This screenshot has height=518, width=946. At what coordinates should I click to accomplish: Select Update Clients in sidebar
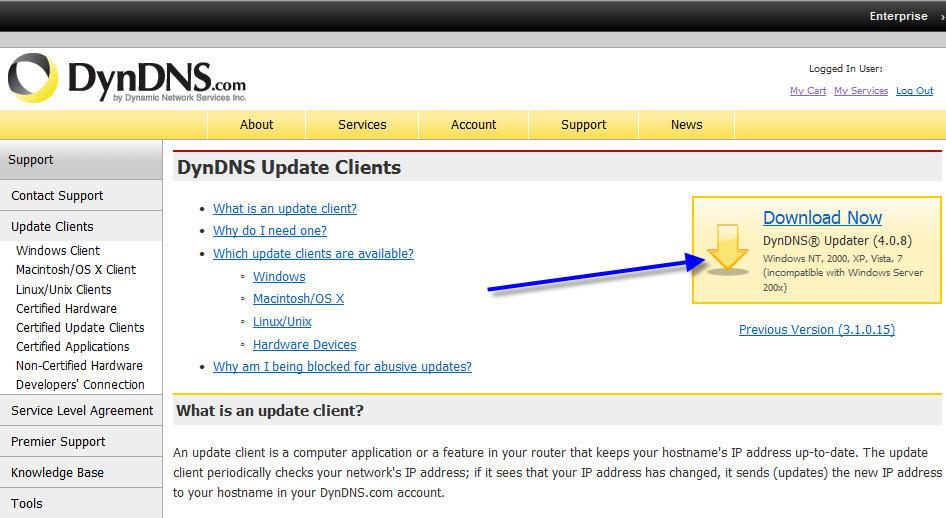coord(81,227)
